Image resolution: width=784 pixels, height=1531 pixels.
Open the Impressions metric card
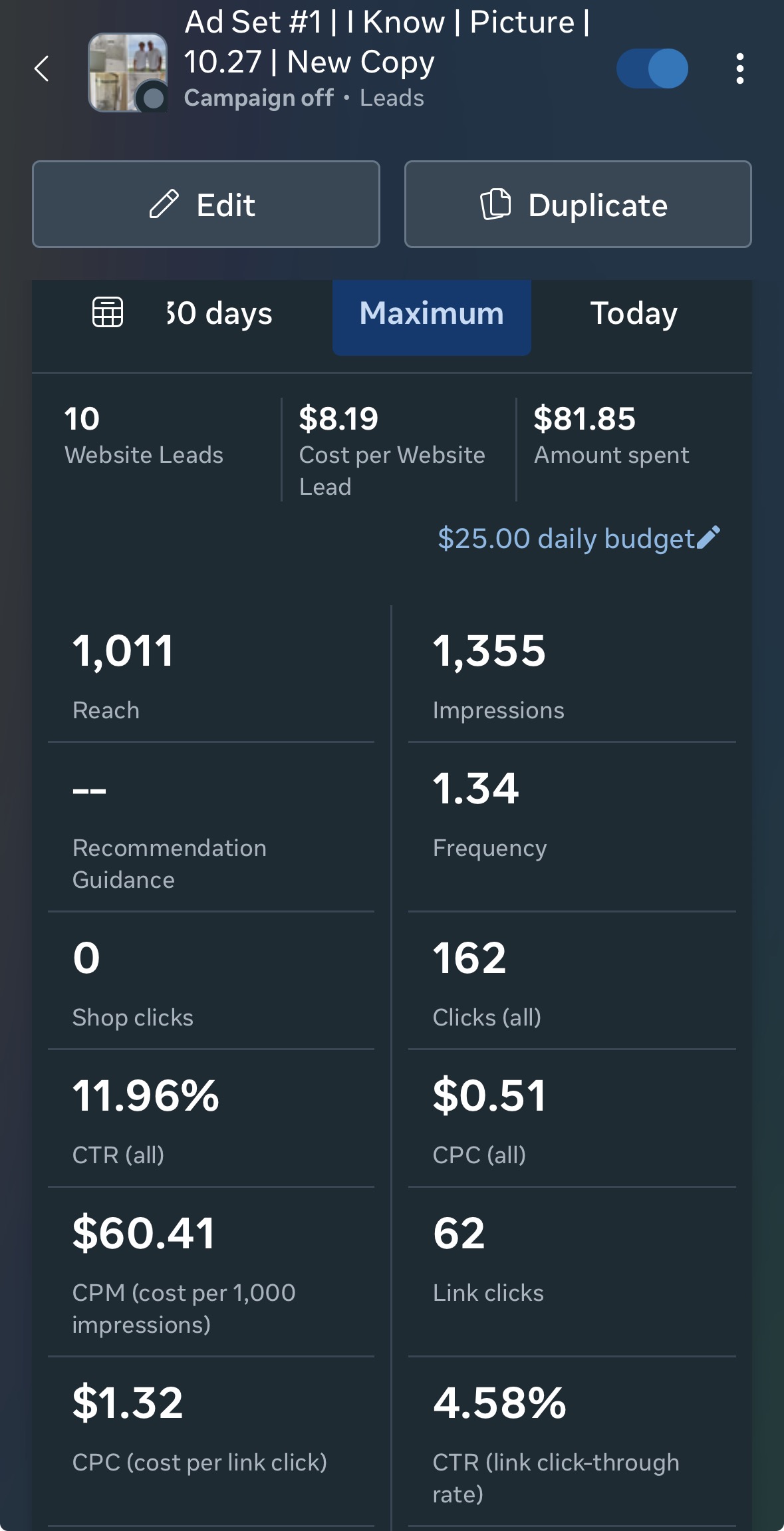point(571,674)
